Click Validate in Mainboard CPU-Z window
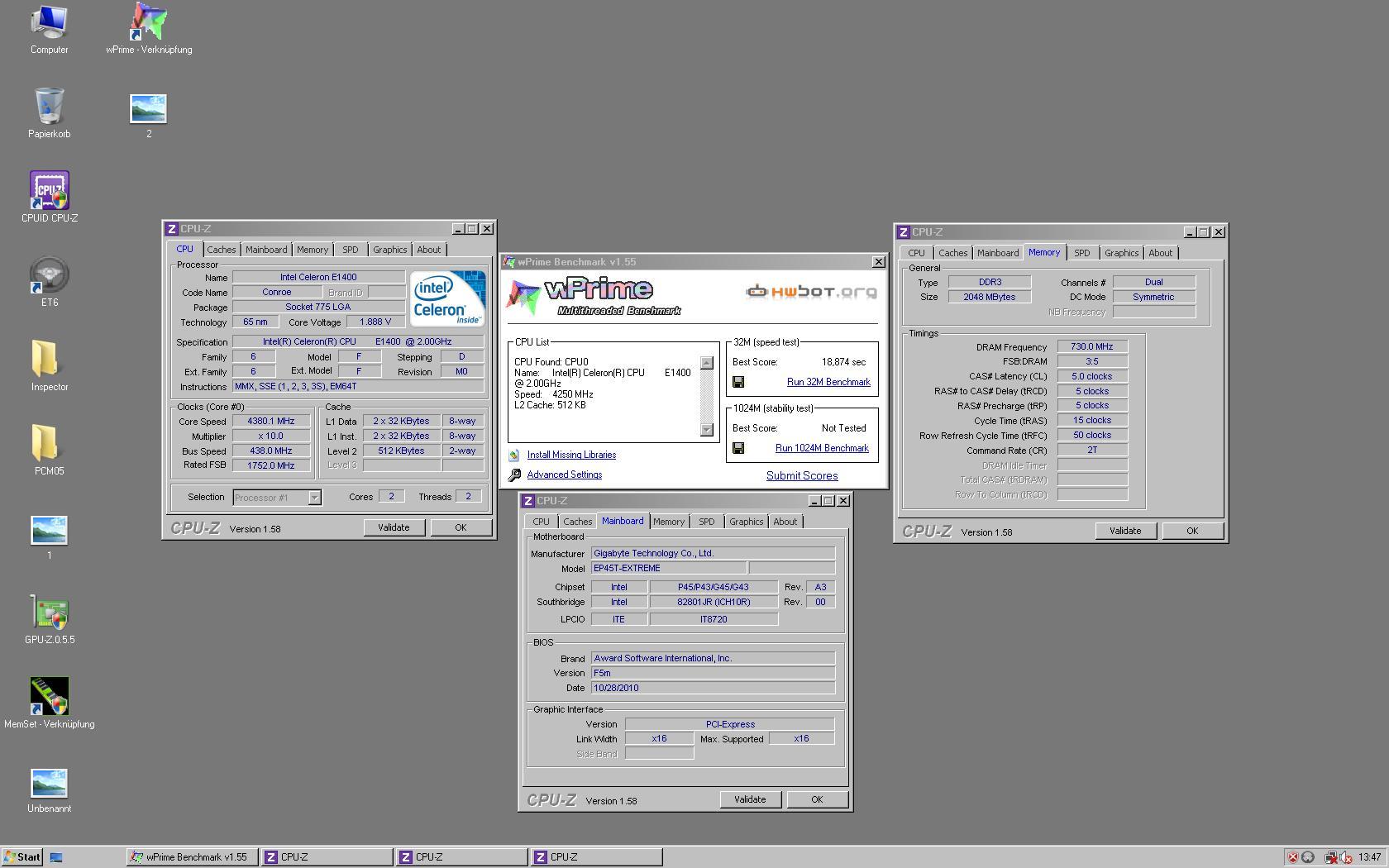 point(750,799)
